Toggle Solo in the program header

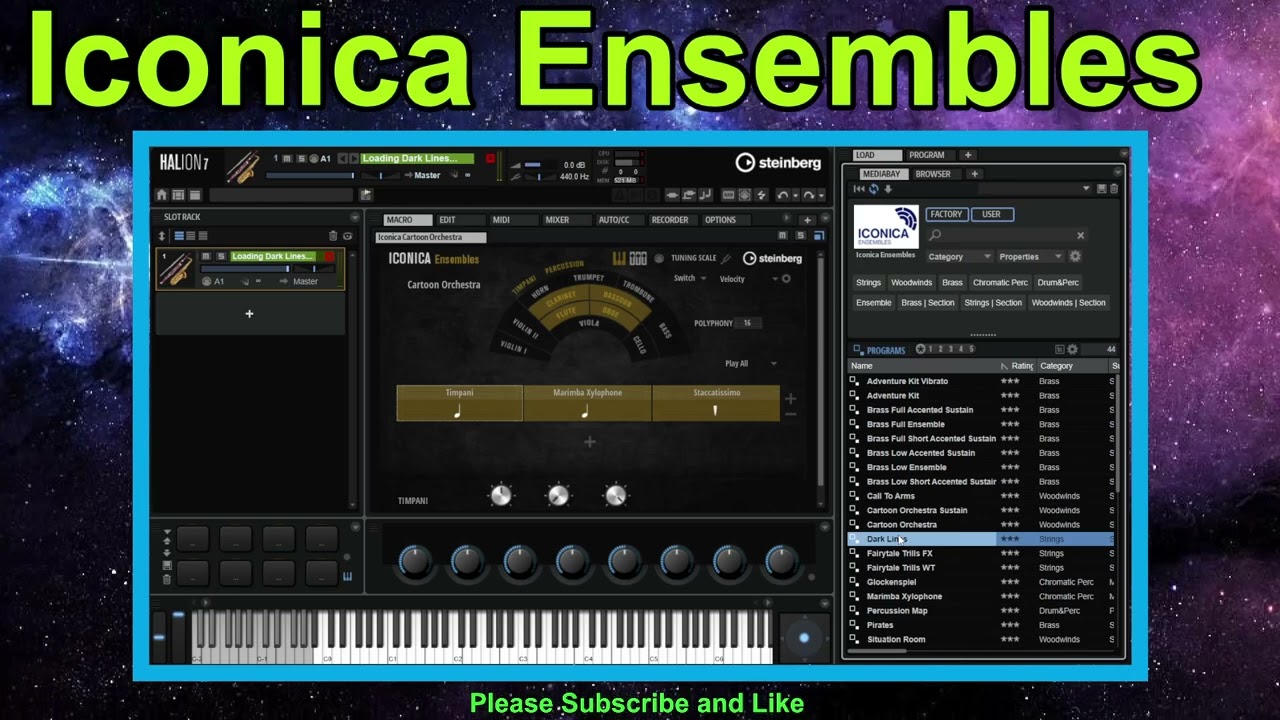coord(301,158)
